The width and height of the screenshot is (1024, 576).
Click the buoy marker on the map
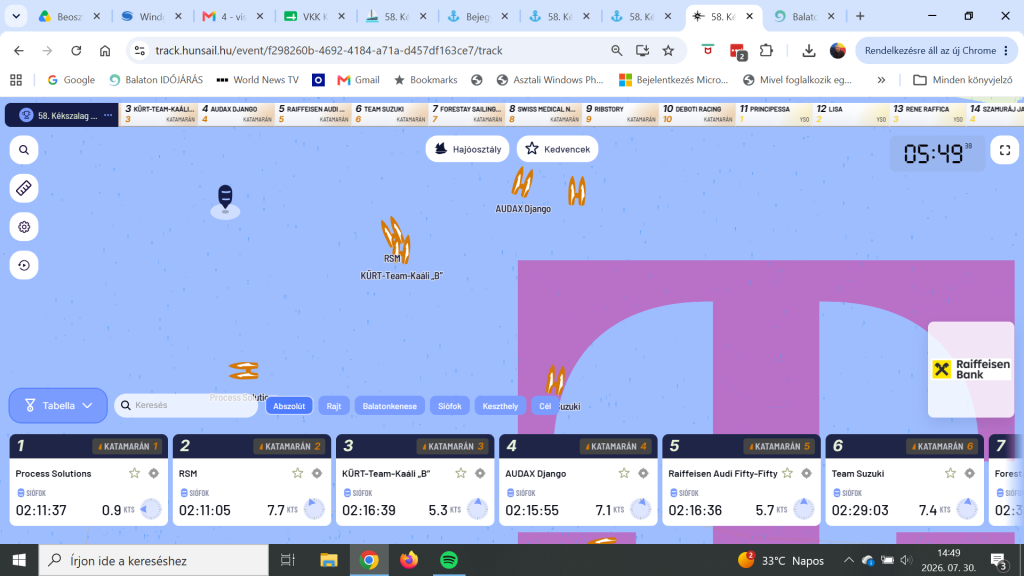pos(225,199)
